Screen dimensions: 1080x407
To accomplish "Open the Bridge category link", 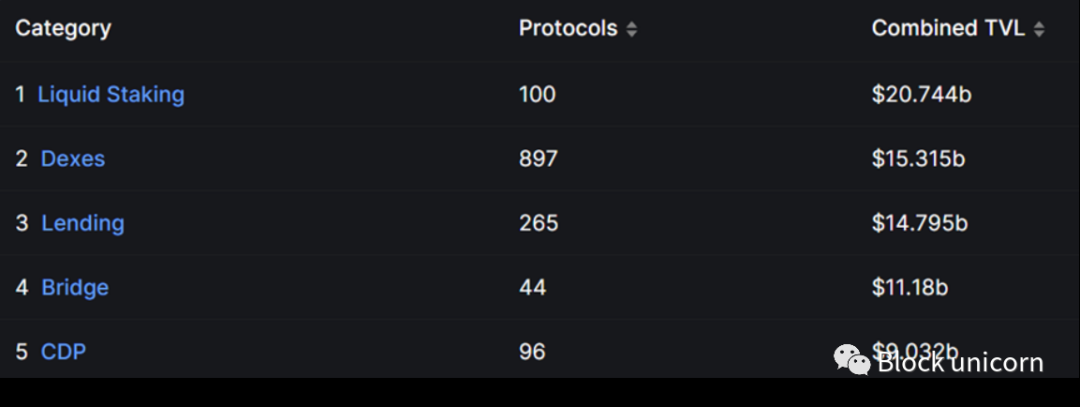I will point(75,287).
